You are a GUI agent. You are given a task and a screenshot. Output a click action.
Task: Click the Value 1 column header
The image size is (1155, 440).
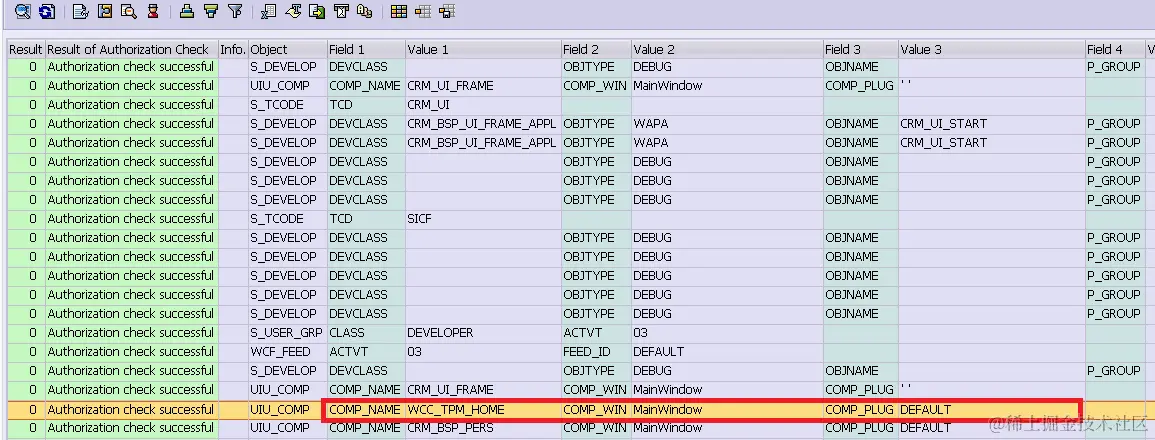click(483, 49)
